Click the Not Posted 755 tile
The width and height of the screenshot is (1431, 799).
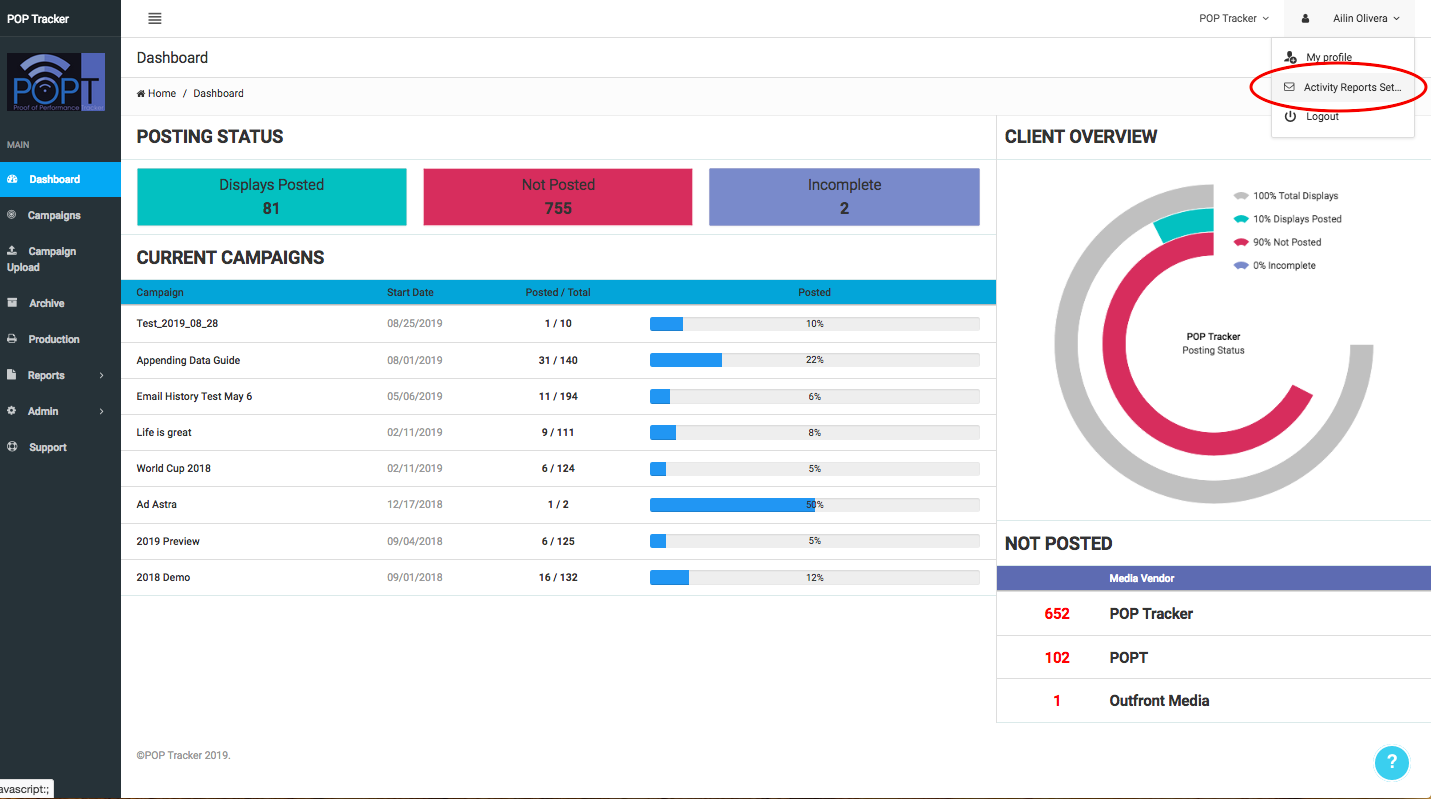558,197
